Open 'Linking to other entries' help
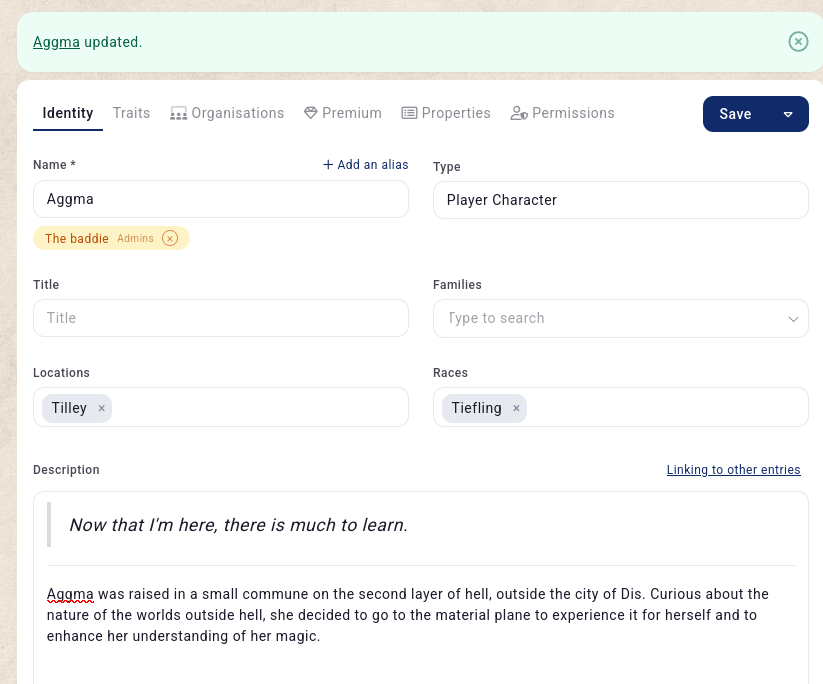Viewport: 823px width, 684px height. click(733, 469)
